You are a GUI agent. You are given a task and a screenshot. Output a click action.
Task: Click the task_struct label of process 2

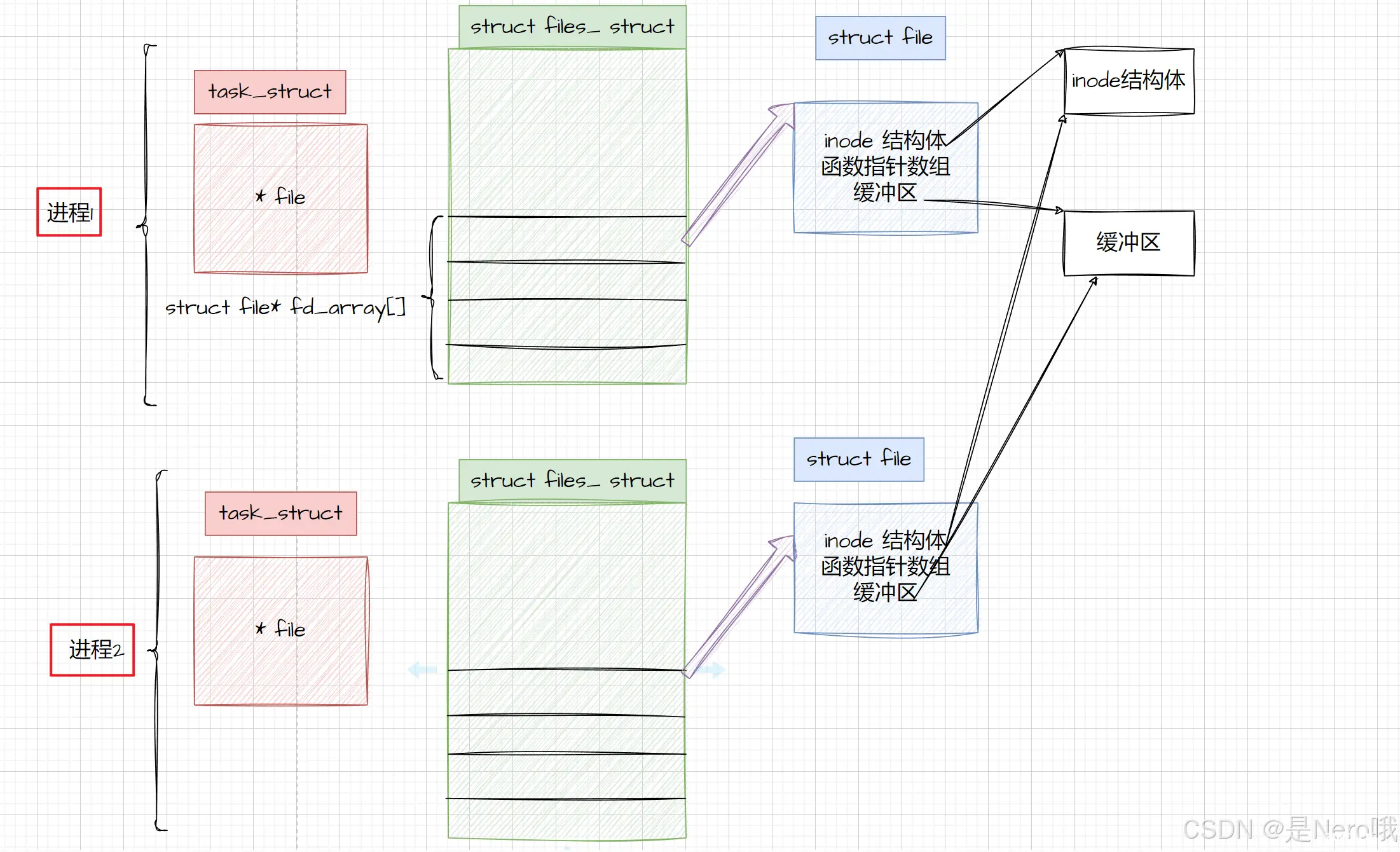[281, 513]
